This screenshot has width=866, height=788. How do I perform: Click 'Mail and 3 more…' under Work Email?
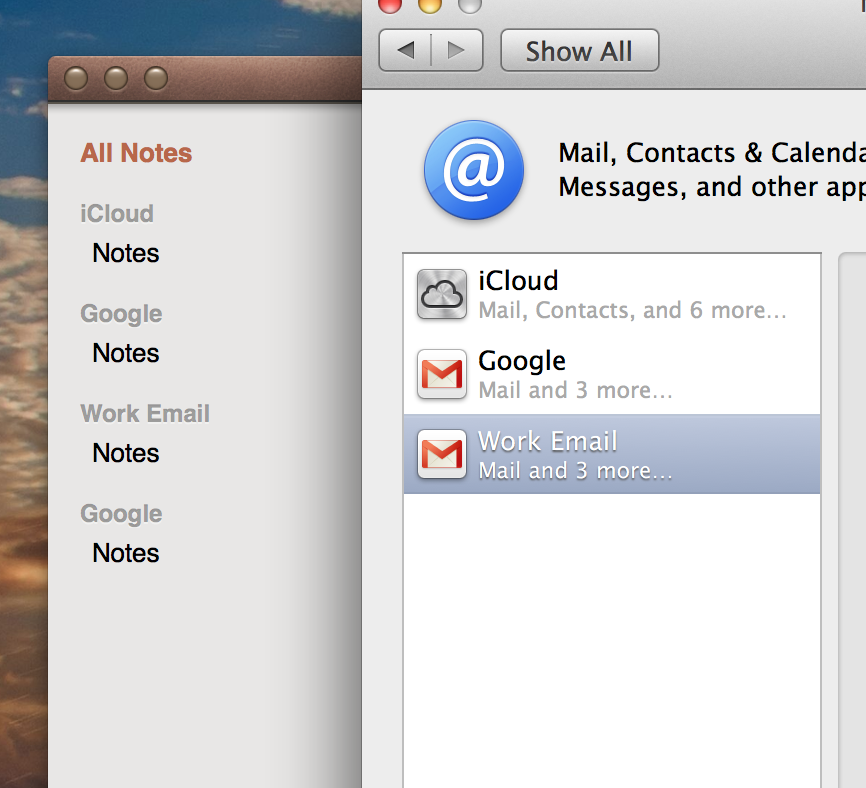[x=575, y=471]
